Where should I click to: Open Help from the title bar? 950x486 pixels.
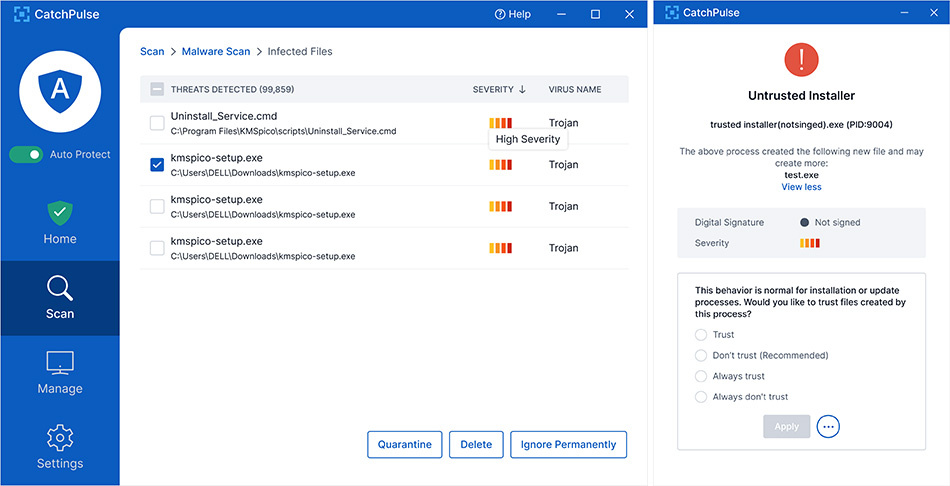pos(513,14)
